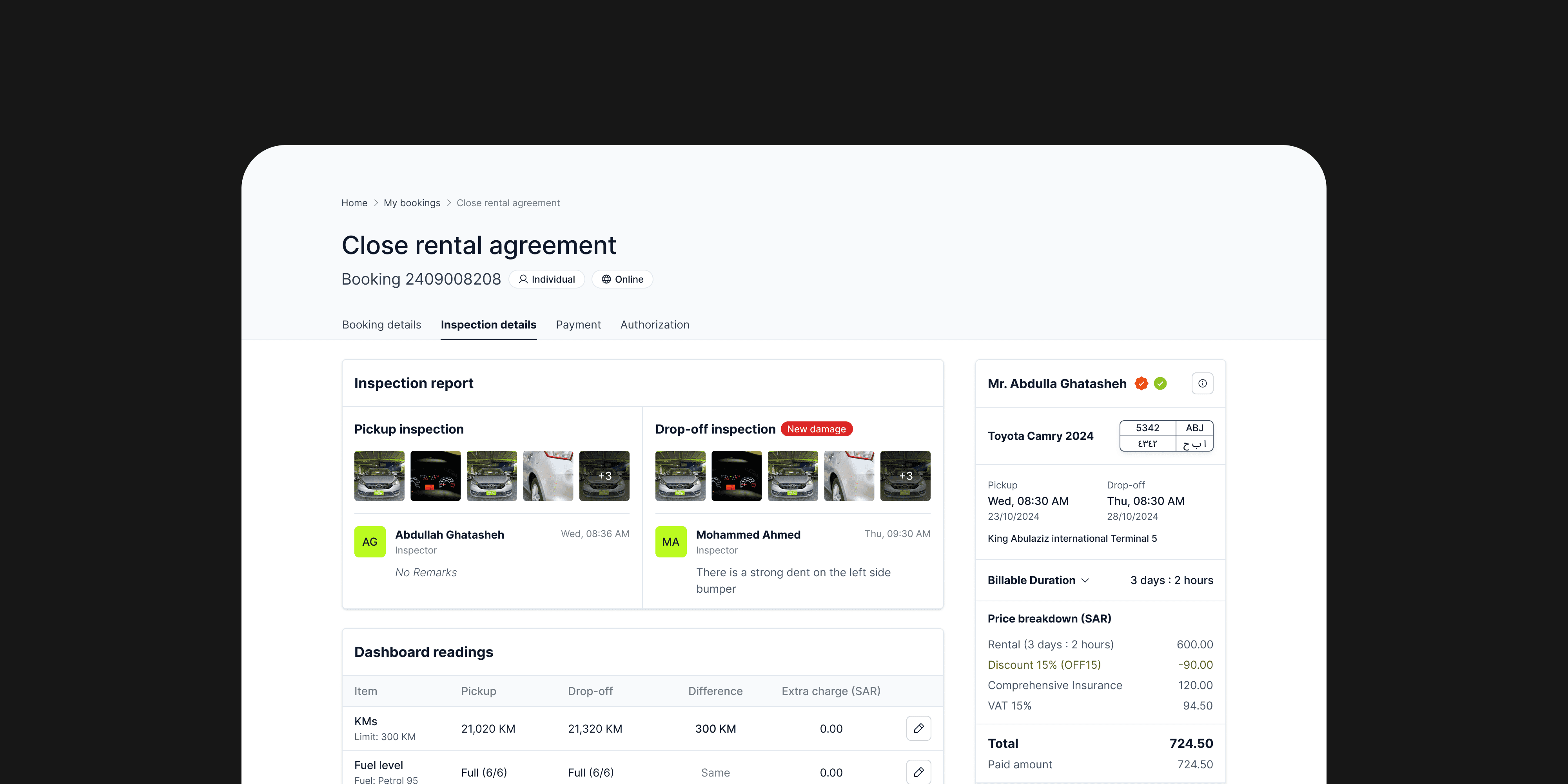Click the Online globe tag
Screen dimensions: 1568x784
coord(622,279)
